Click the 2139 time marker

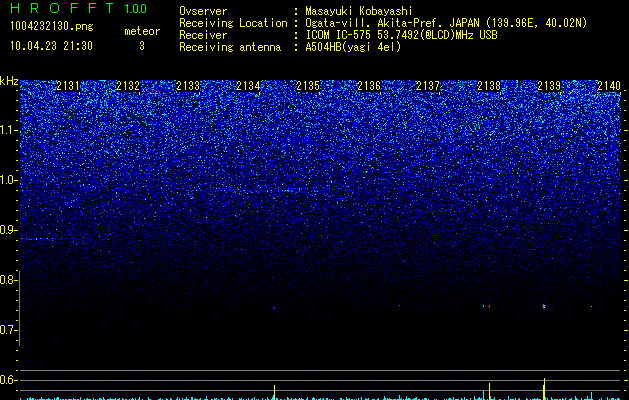coord(549,86)
